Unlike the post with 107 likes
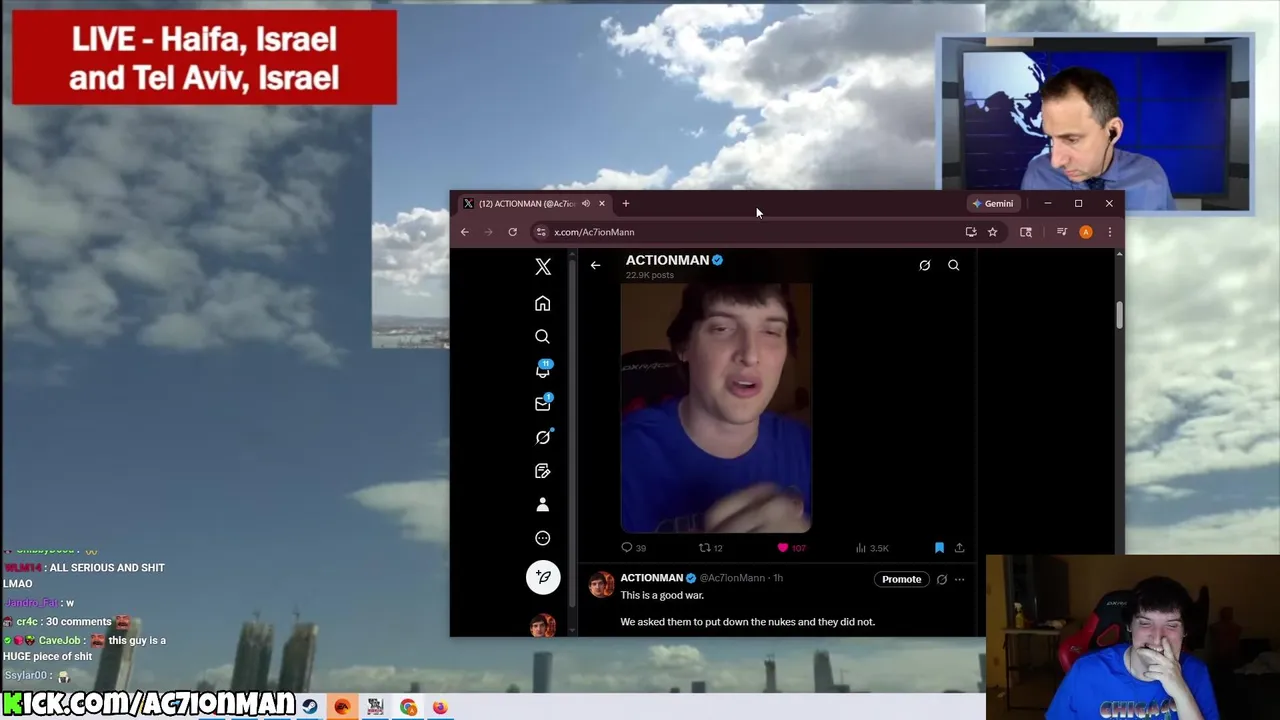 click(791, 548)
